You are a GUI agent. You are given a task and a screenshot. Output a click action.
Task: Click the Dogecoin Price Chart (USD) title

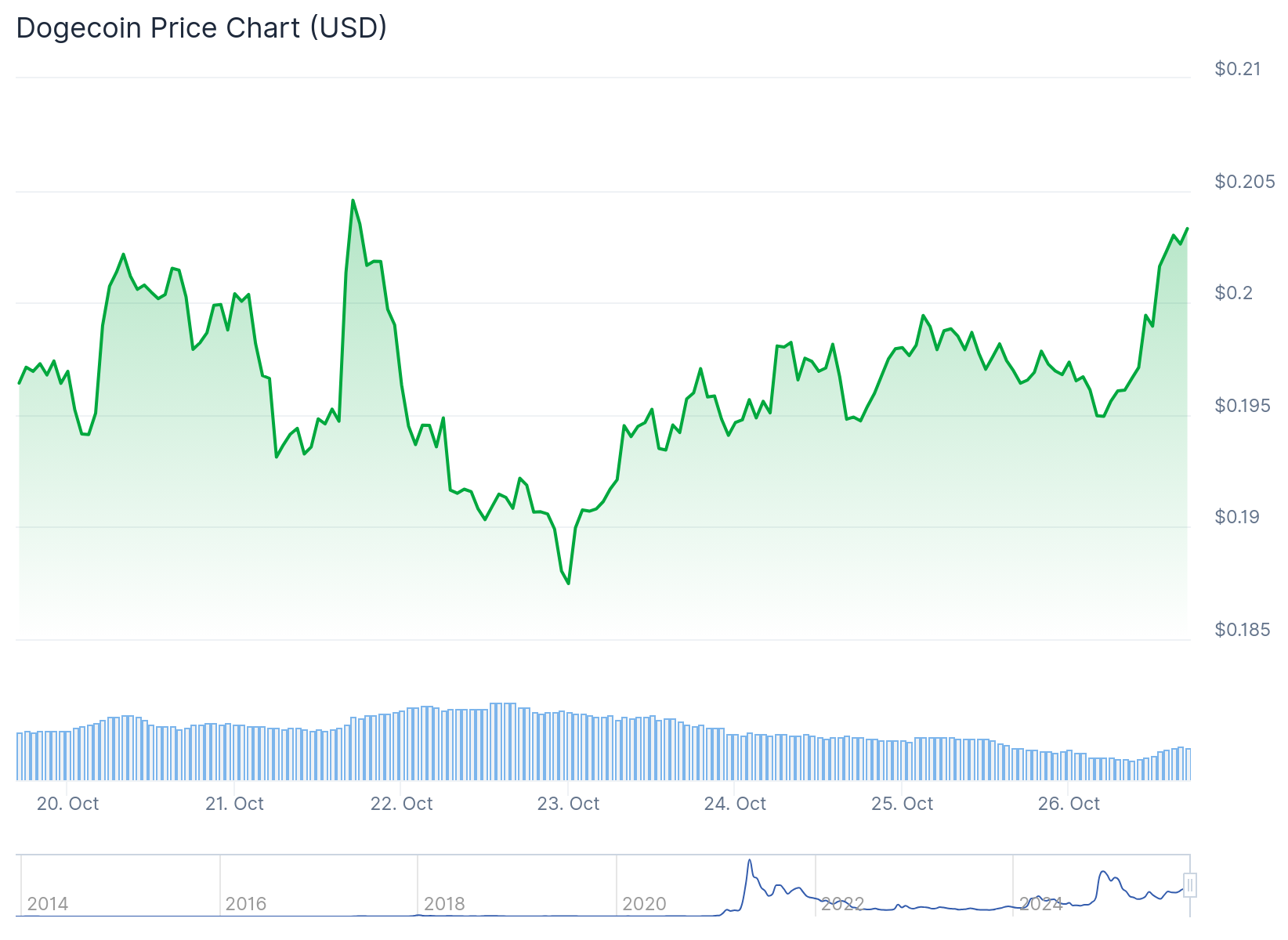click(201, 28)
